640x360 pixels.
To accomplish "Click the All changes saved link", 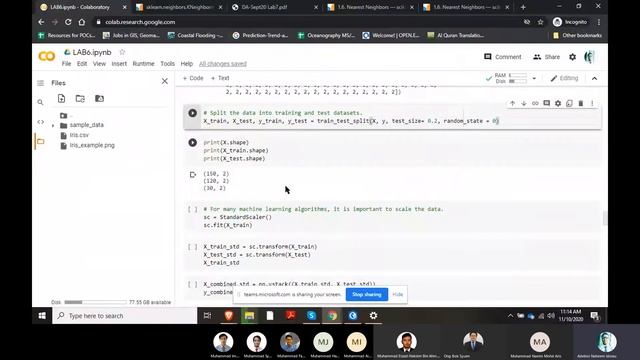I will click(x=223, y=64).
